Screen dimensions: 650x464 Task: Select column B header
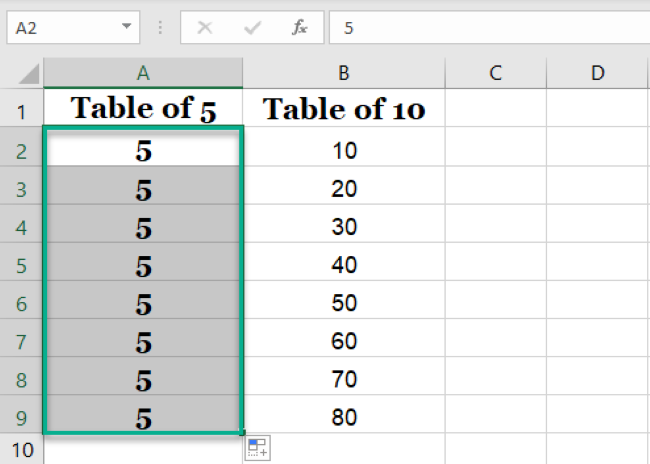coord(343,72)
